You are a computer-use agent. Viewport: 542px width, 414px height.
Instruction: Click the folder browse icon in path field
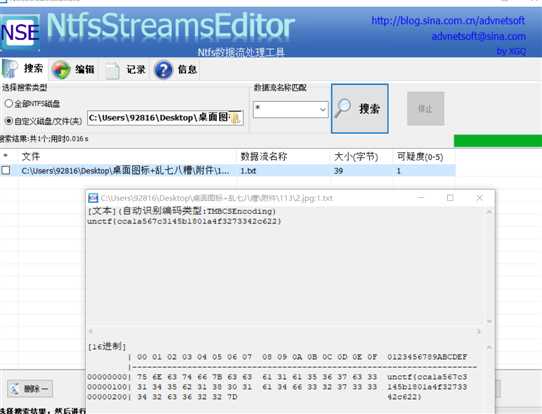235,118
